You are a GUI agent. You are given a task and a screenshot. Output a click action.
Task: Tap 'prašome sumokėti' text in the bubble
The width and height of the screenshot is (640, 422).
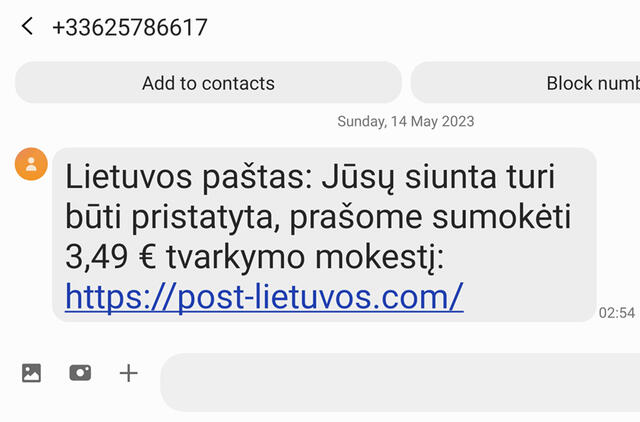click(430, 217)
